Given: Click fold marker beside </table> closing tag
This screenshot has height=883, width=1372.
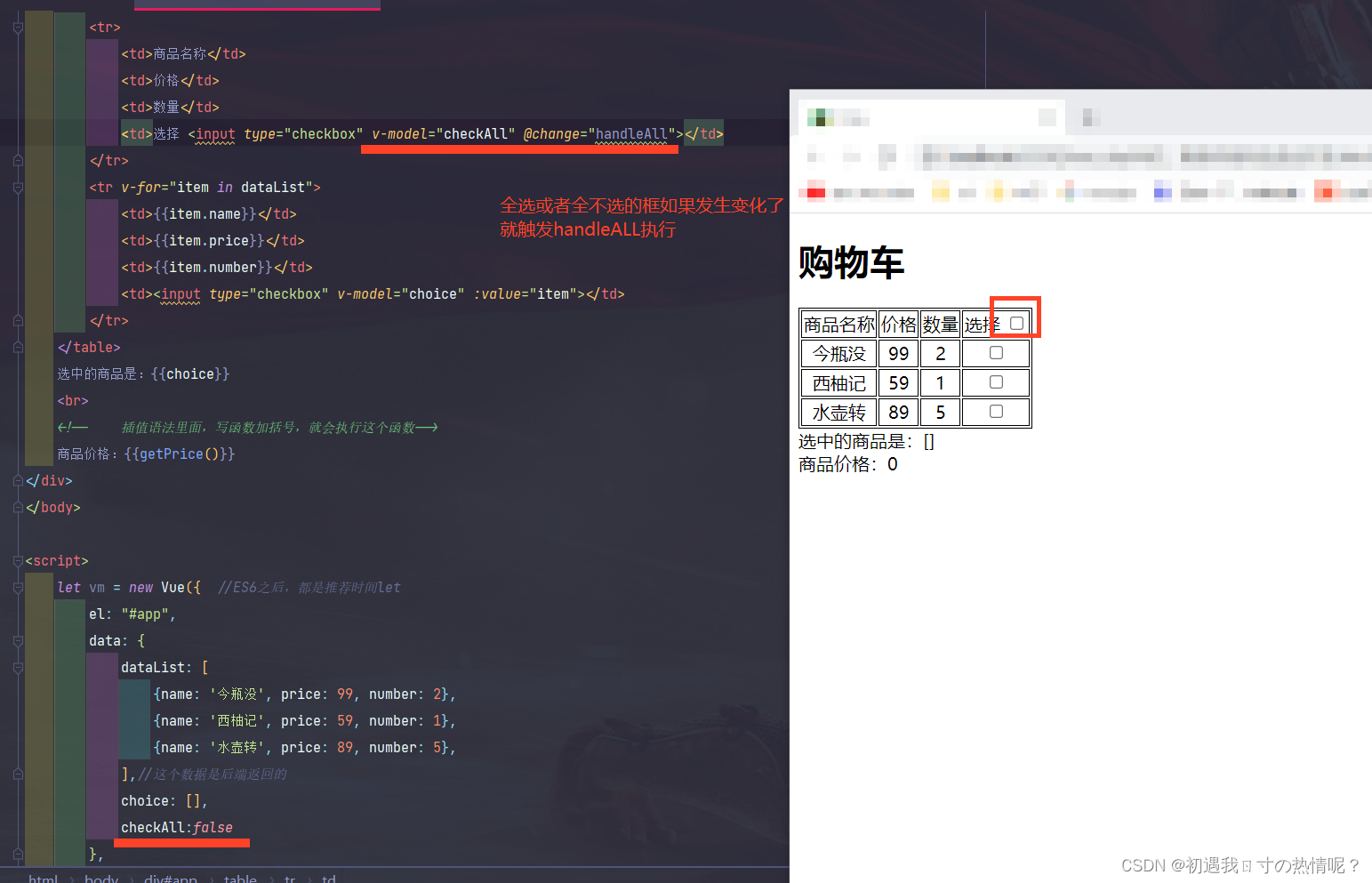Looking at the screenshot, I should click(x=18, y=348).
